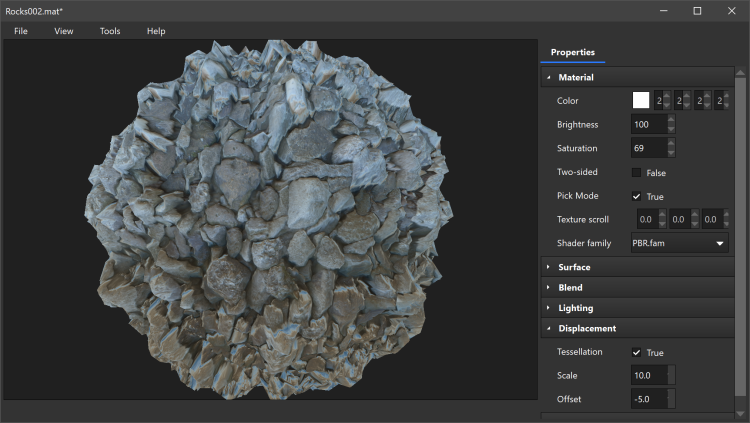The height and width of the screenshot is (423, 750).
Task: Select the Properties tab
Action: (572, 52)
